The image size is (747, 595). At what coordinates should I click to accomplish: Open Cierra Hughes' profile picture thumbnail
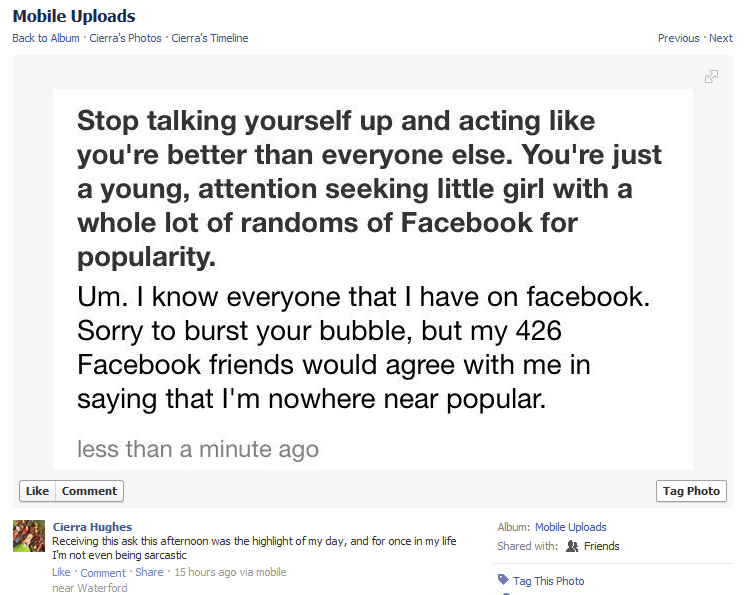coord(29,536)
